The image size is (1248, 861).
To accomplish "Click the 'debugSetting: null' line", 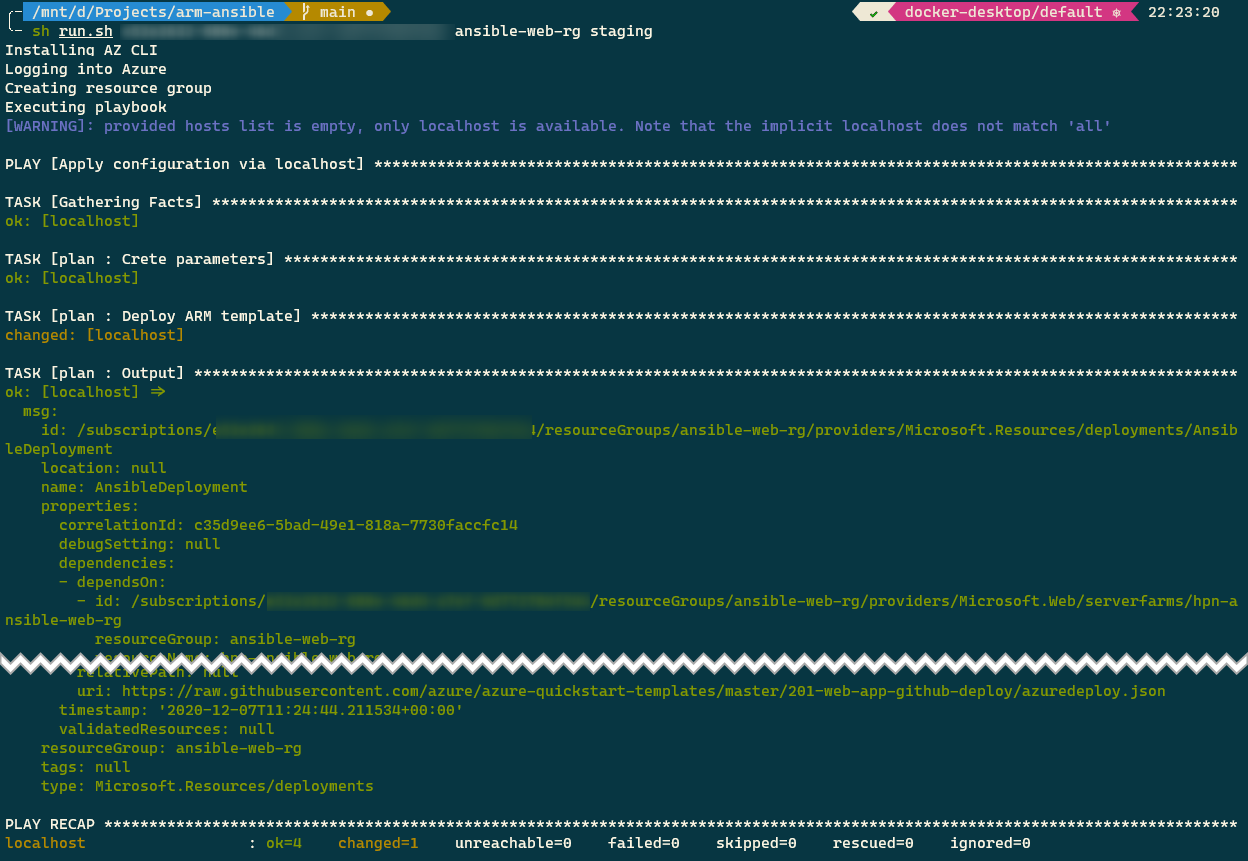I will (140, 544).
